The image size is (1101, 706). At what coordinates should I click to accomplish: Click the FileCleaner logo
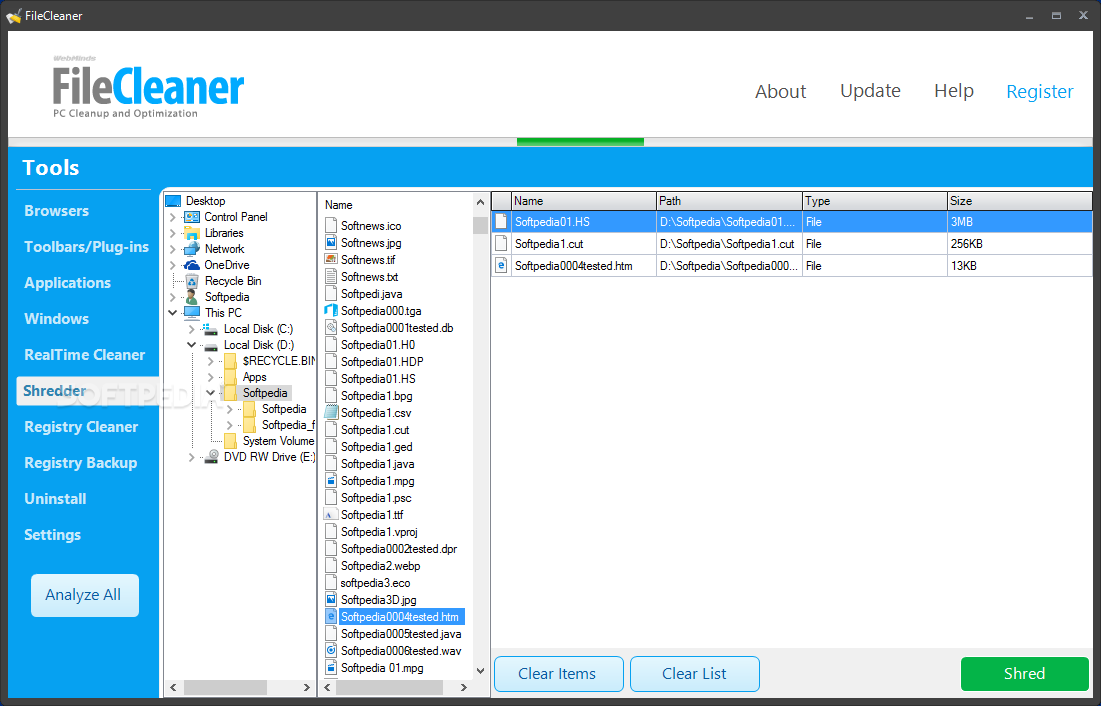click(x=147, y=87)
